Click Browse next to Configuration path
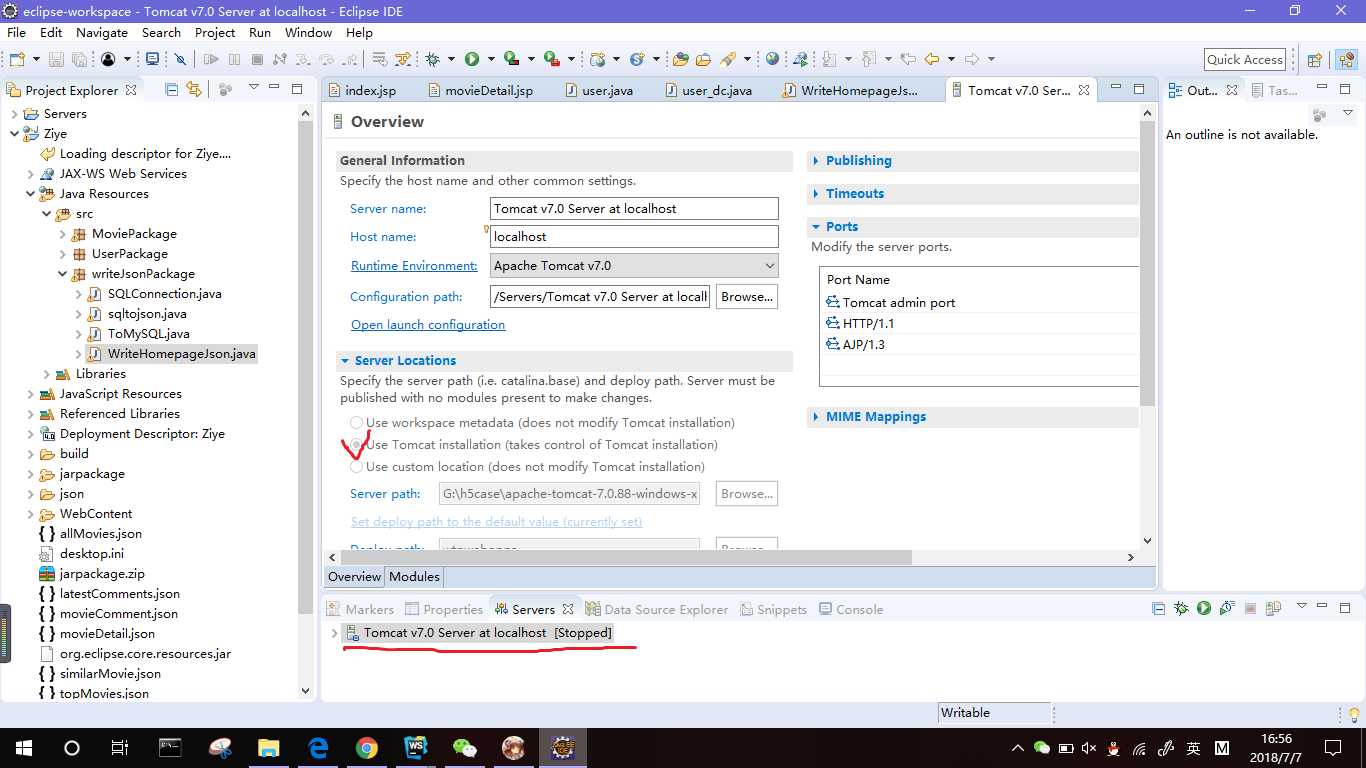 pos(746,296)
